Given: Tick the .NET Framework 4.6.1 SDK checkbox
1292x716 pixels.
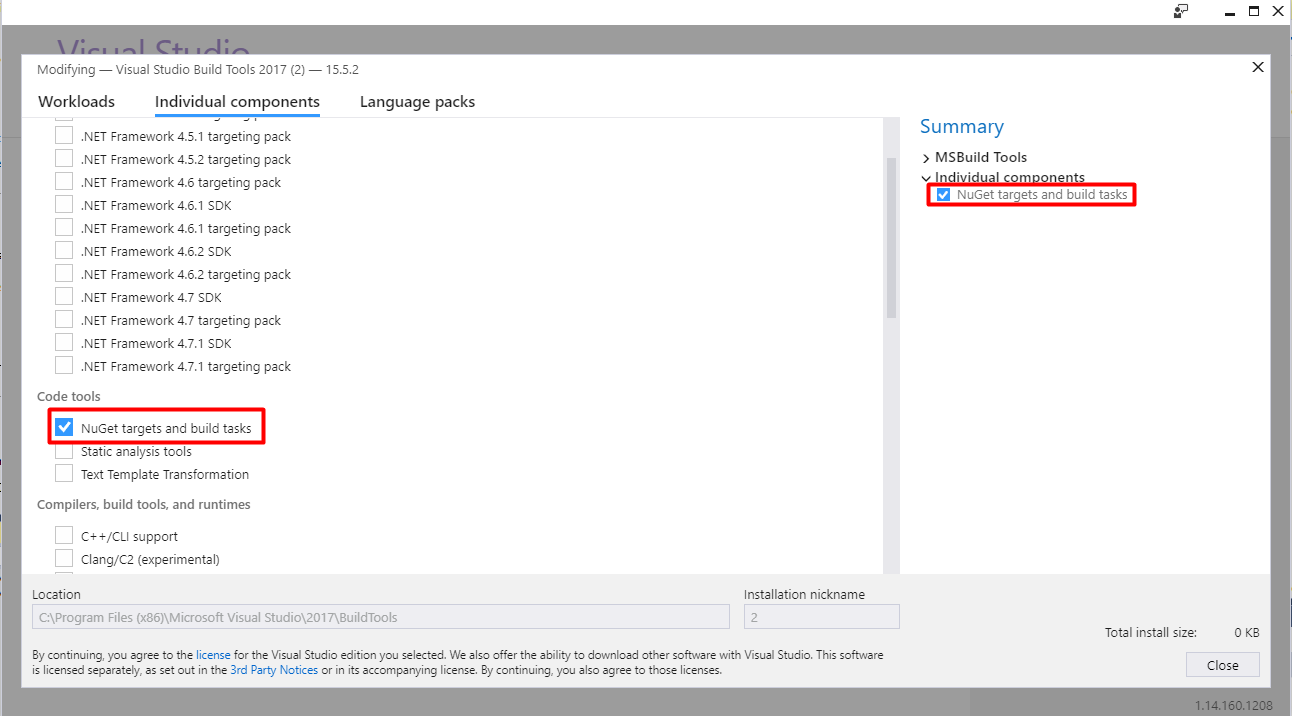Looking at the screenshot, I should (x=64, y=205).
